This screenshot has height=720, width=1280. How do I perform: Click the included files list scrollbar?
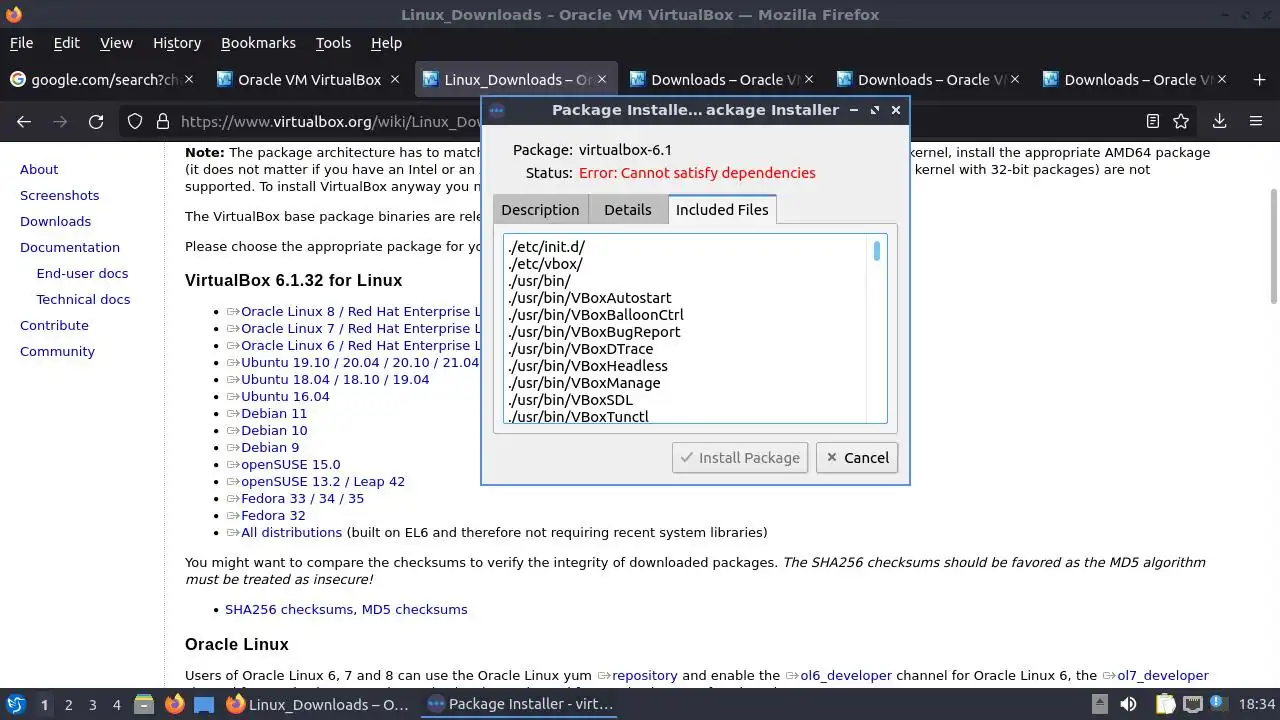(877, 250)
